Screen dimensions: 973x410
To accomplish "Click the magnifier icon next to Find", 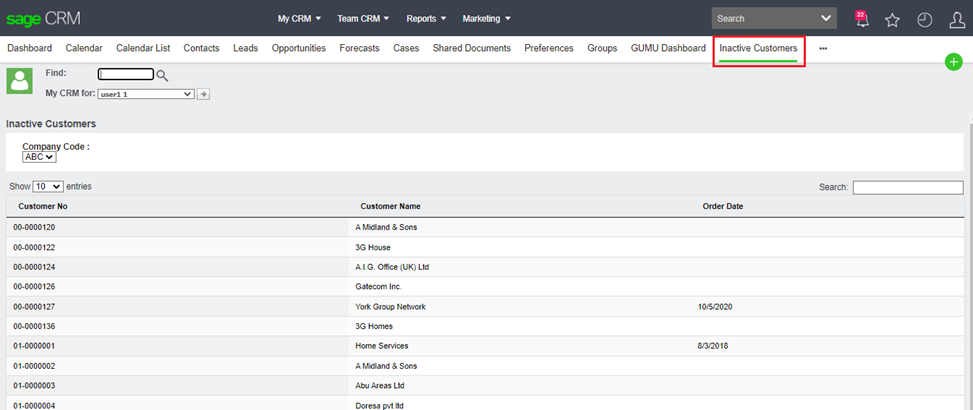I will point(163,75).
